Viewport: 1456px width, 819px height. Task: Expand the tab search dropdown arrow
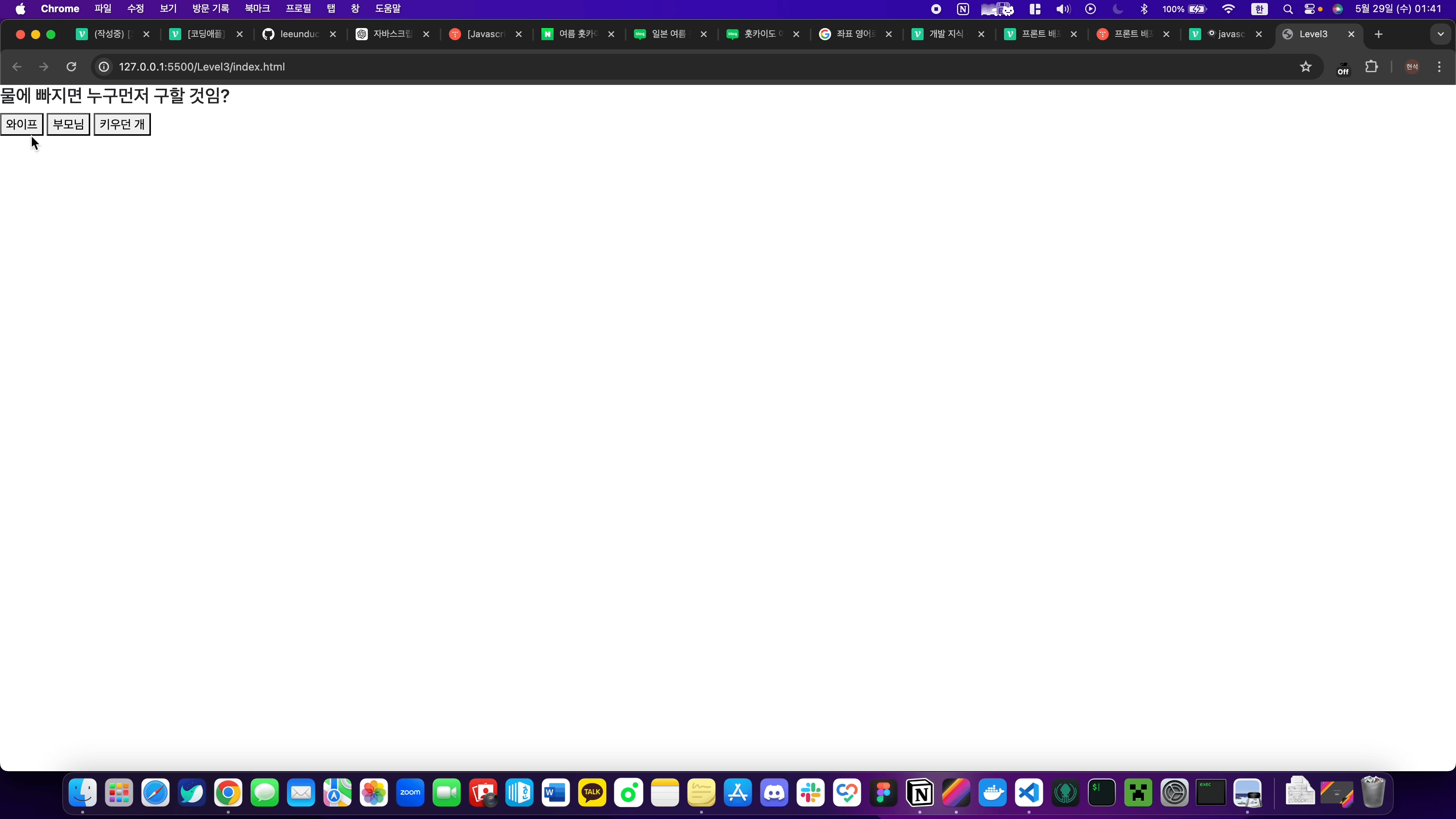pos(1441,34)
